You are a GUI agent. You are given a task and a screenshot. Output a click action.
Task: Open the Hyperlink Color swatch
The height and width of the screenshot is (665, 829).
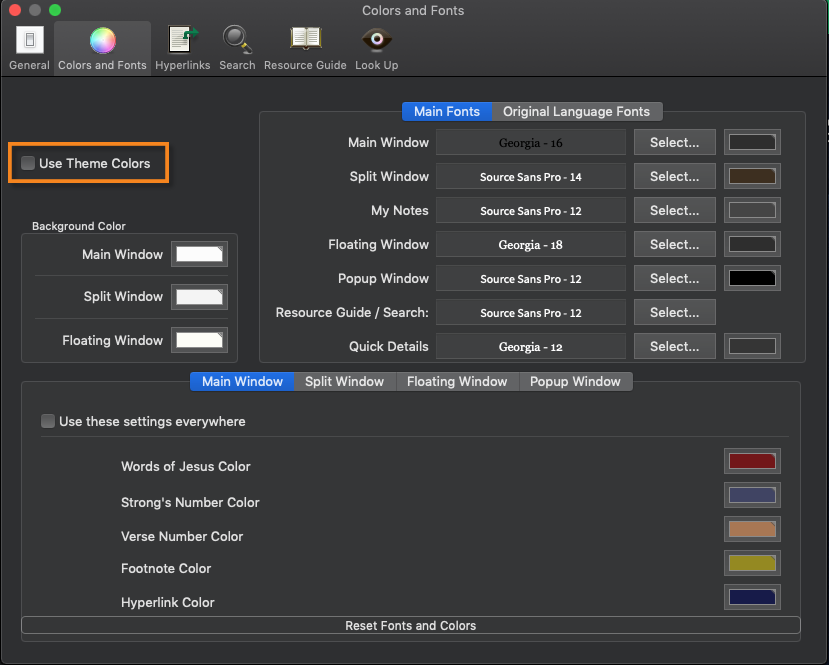tap(752, 597)
